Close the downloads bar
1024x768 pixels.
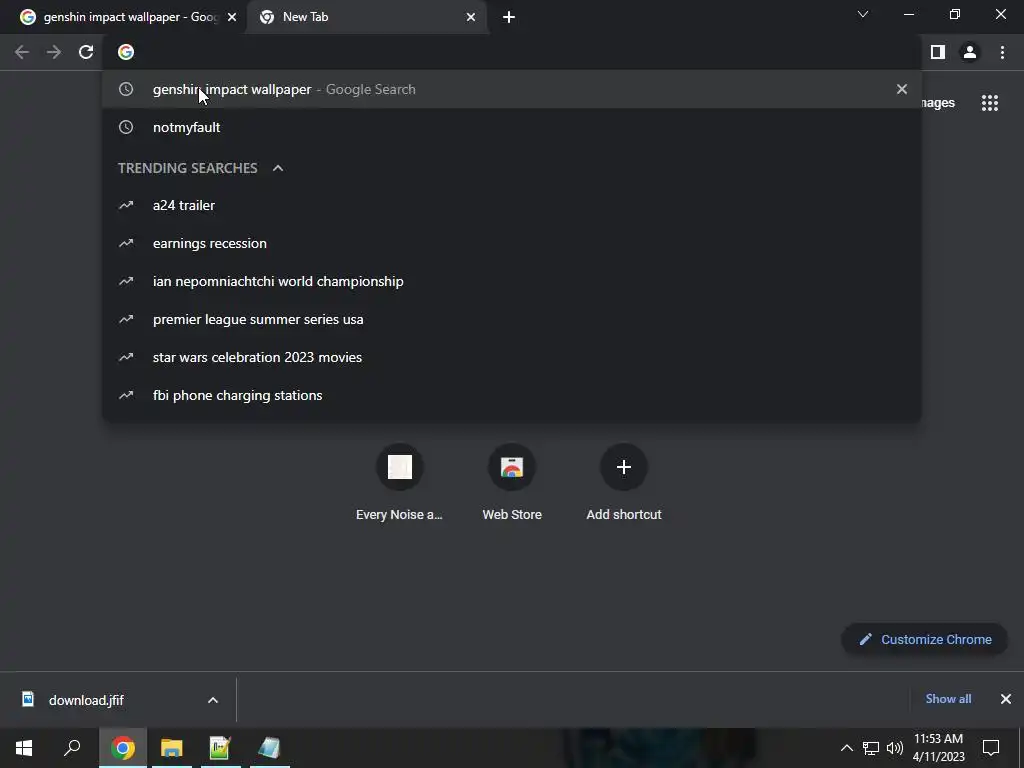[x=1006, y=699]
